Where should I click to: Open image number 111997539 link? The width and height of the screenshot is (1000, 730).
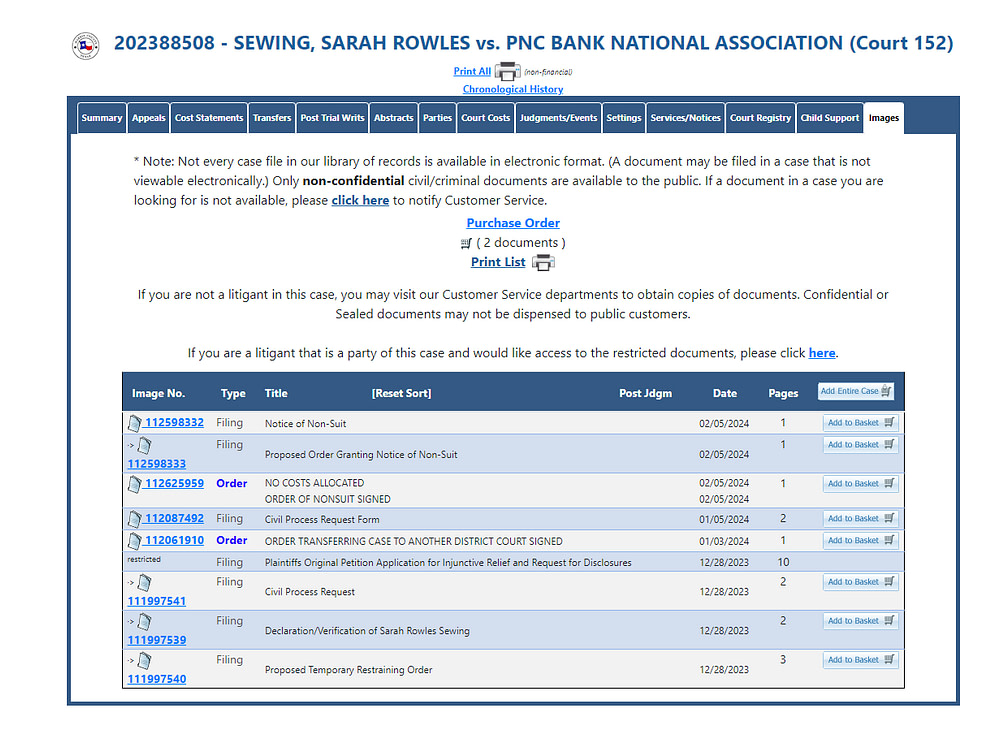point(157,640)
